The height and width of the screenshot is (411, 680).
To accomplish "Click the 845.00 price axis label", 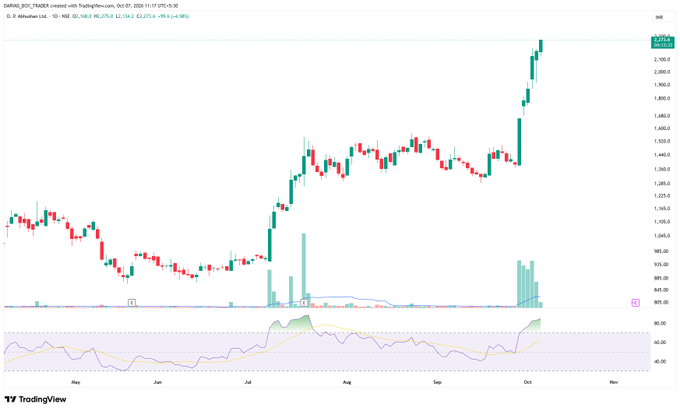I will pyautogui.click(x=662, y=290).
